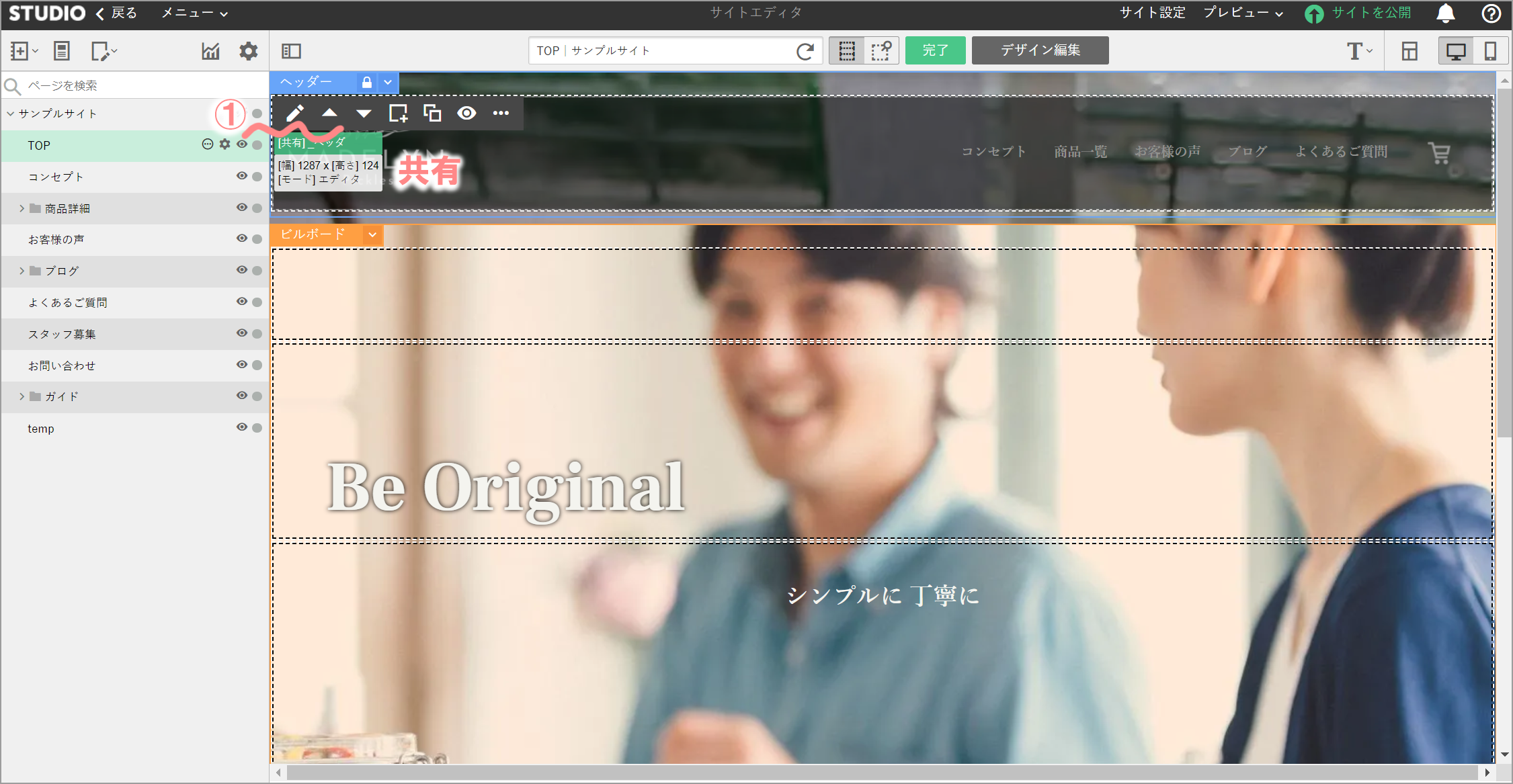The width and height of the screenshot is (1513, 784).
Task: Toggle the side panel icon
Action: tap(291, 51)
